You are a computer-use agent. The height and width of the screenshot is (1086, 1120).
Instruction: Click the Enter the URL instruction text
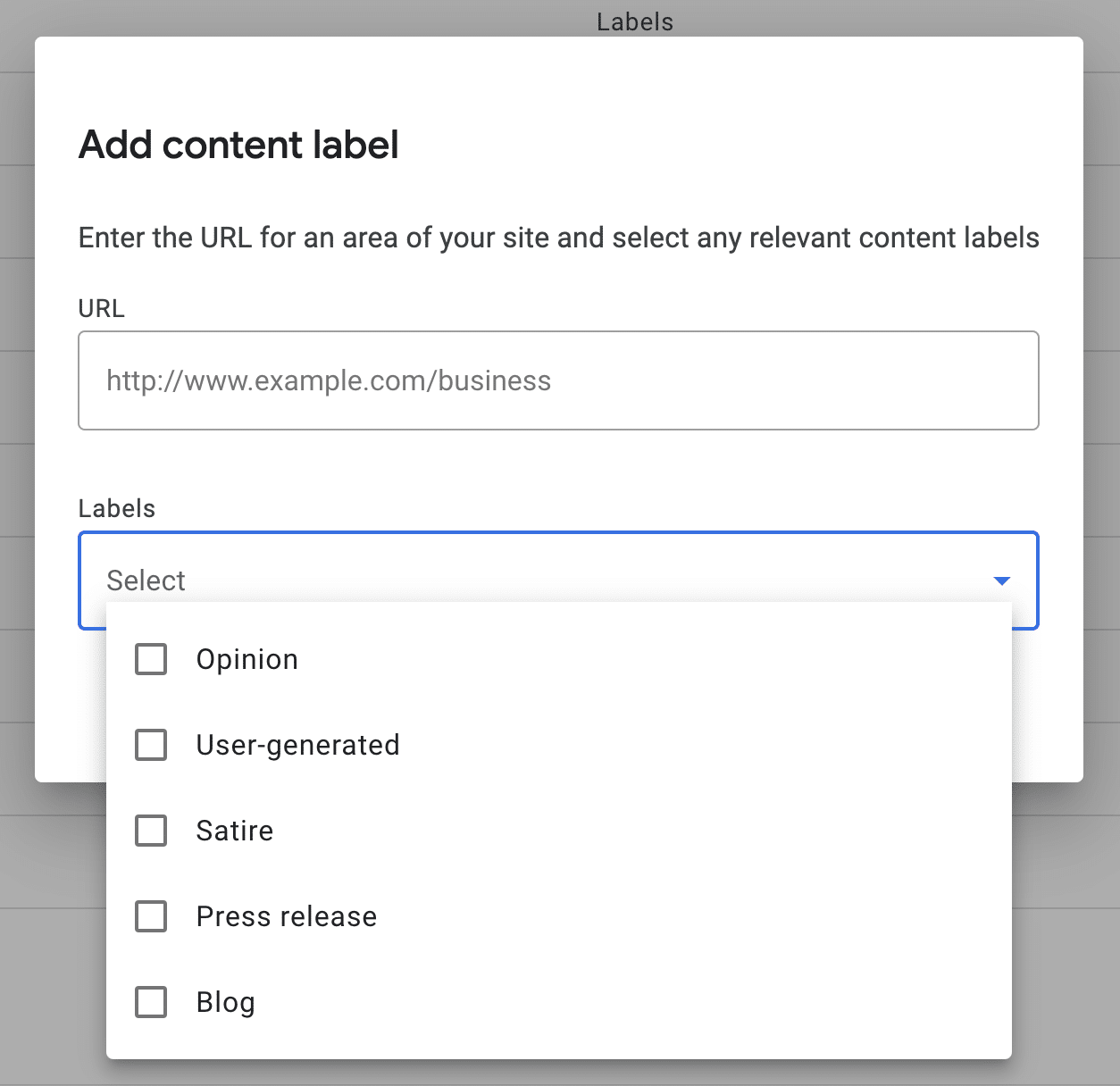click(558, 238)
